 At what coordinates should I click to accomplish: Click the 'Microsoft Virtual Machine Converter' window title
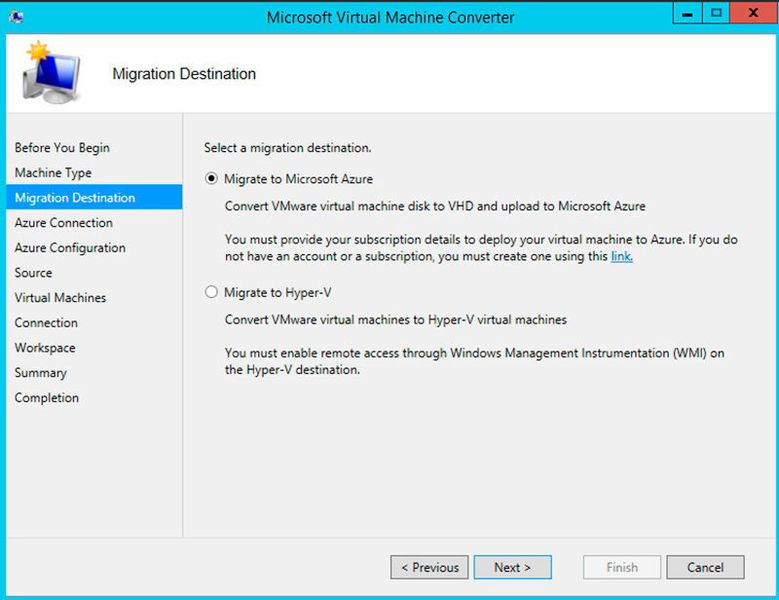click(x=390, y=17)
